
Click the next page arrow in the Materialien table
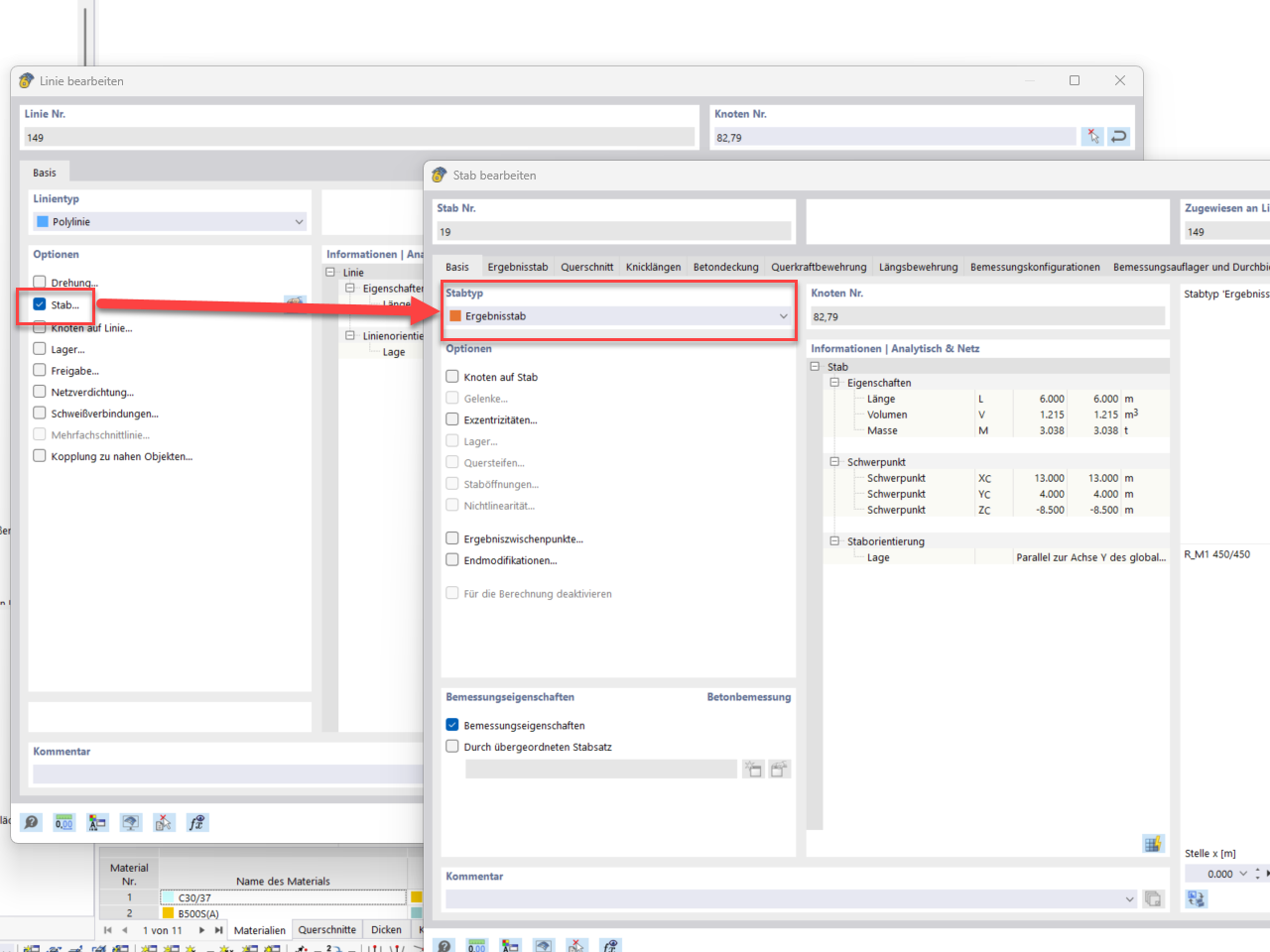(x=202, y=930)
